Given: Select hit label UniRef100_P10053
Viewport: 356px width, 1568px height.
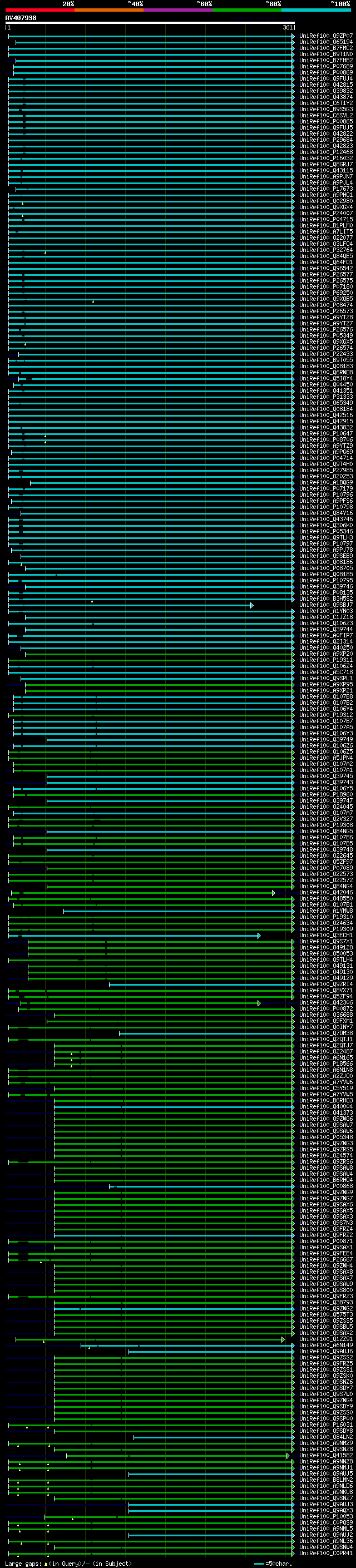Looking at the screenshot, I should coord(325,1517).
